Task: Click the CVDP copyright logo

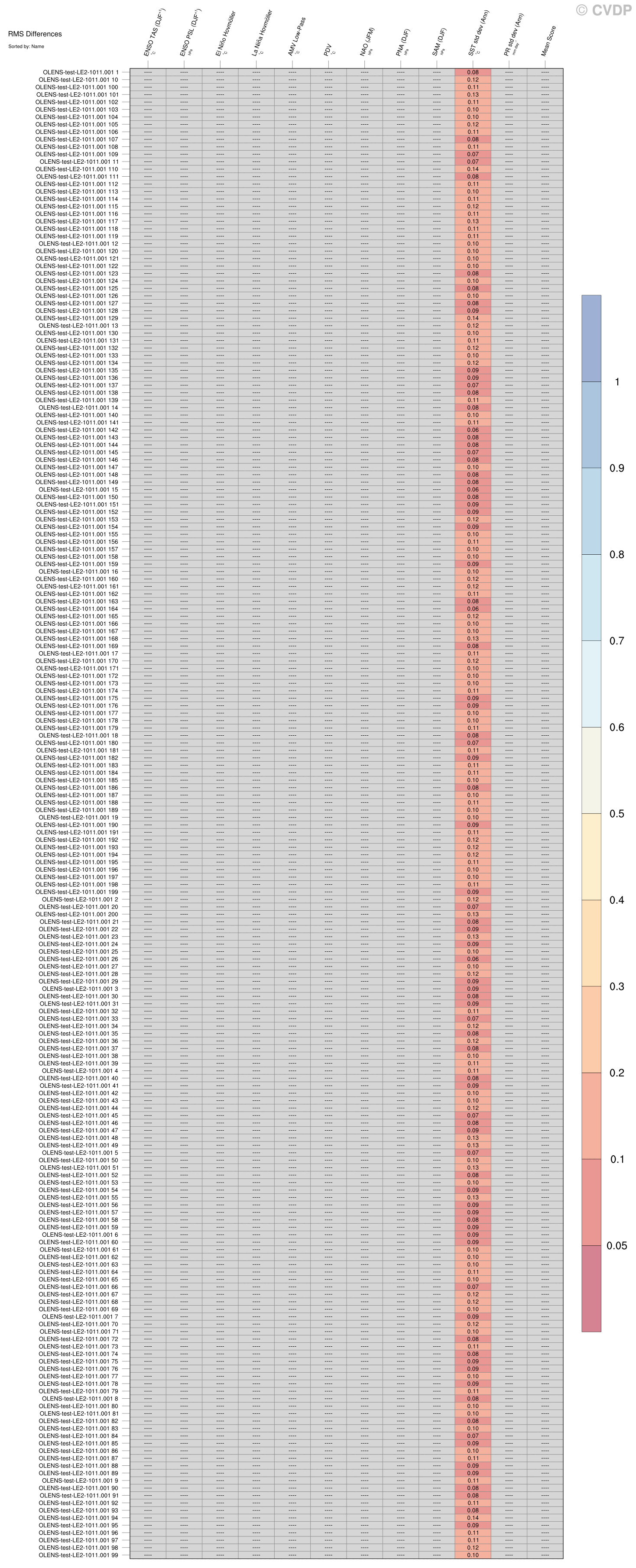Action: coord(604,10)
